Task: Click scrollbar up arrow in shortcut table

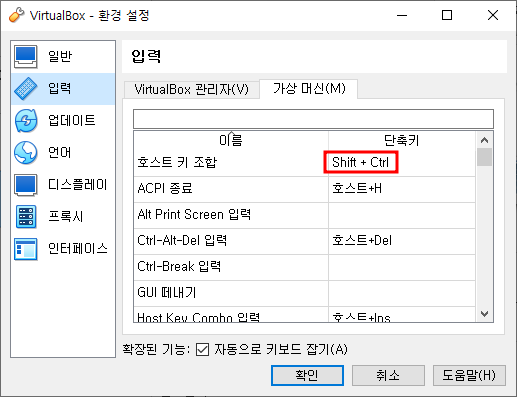Action: click(x=484, y=140)
